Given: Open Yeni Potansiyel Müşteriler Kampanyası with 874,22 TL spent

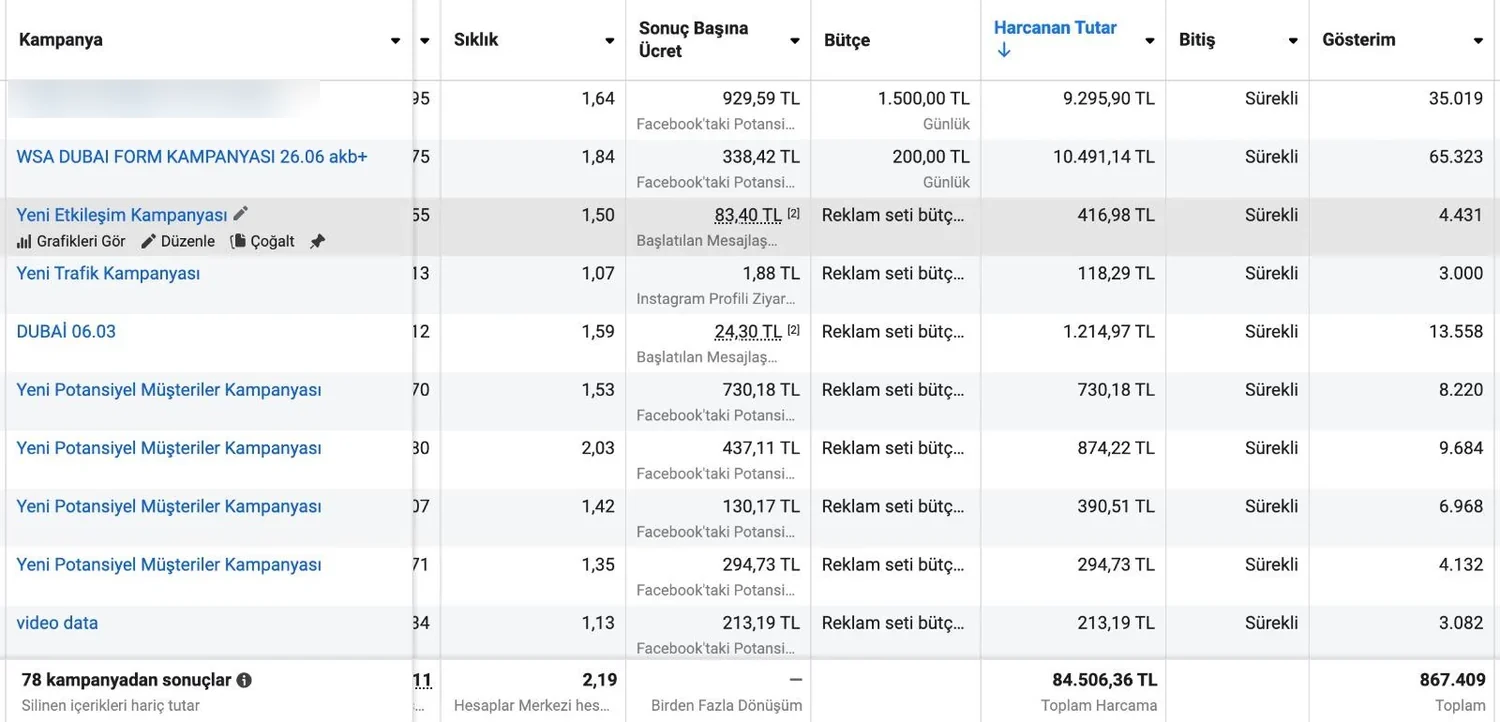Looking at the screenshot, I should click(x=169, y=447).
